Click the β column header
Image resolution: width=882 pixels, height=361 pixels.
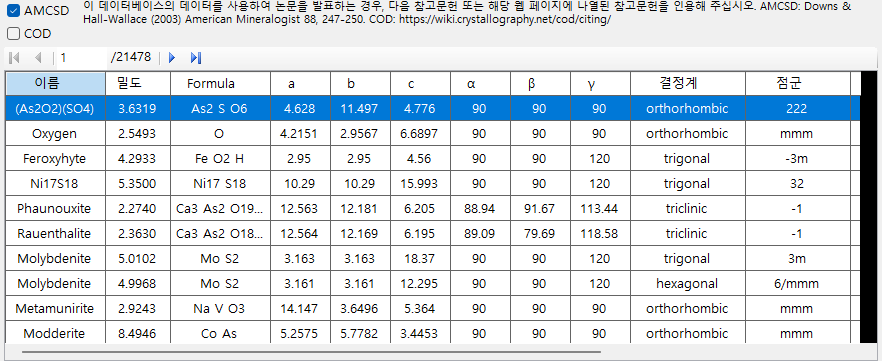[x=541, y=84]
